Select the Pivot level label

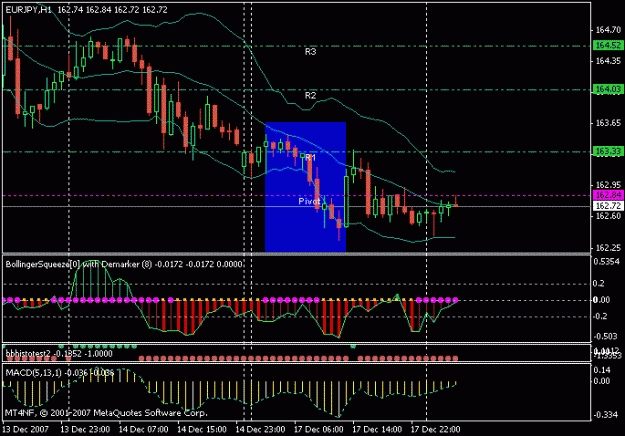[309, 202]
